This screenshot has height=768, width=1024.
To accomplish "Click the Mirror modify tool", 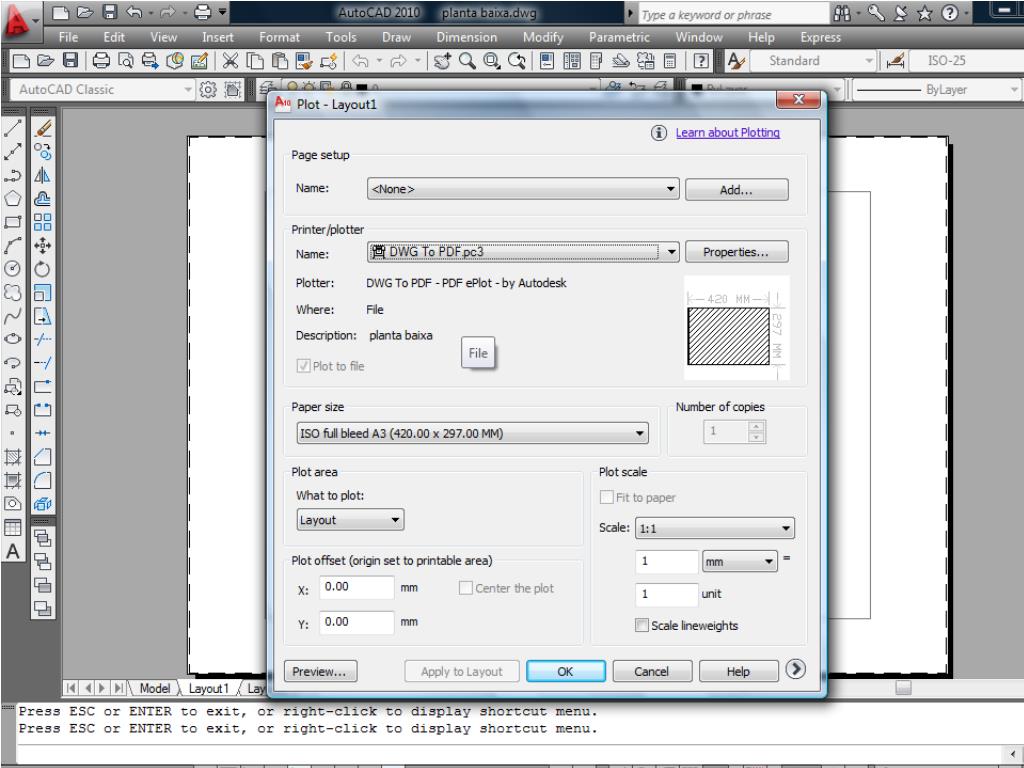I will click(43, 175).
